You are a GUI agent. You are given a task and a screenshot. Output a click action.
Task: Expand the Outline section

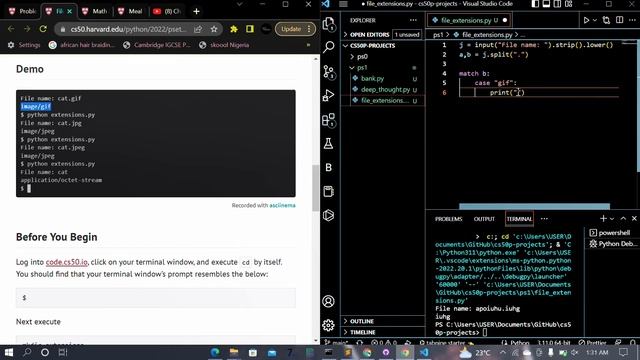382,321
